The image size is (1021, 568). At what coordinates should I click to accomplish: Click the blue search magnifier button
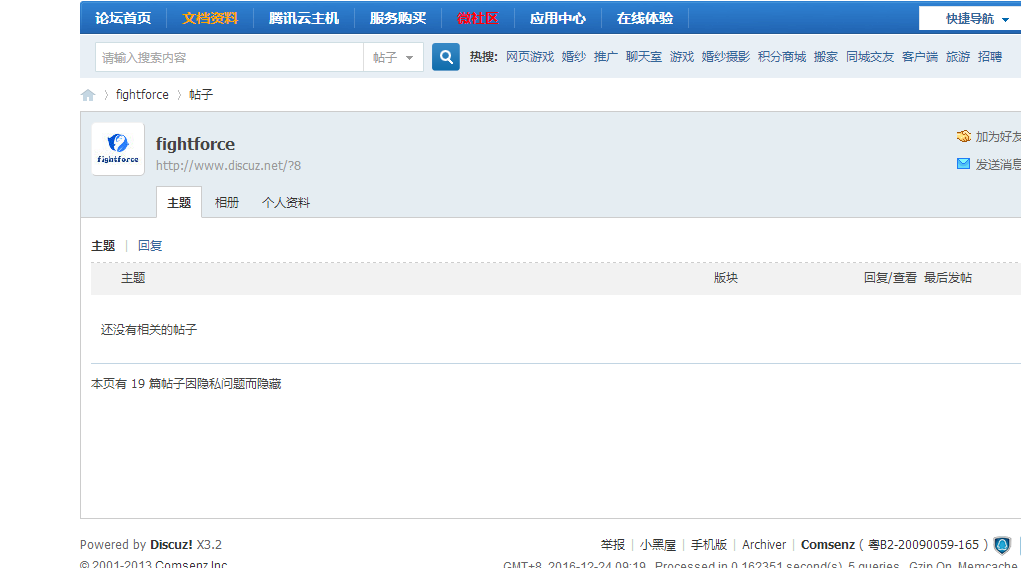click(x=445, y=57)
